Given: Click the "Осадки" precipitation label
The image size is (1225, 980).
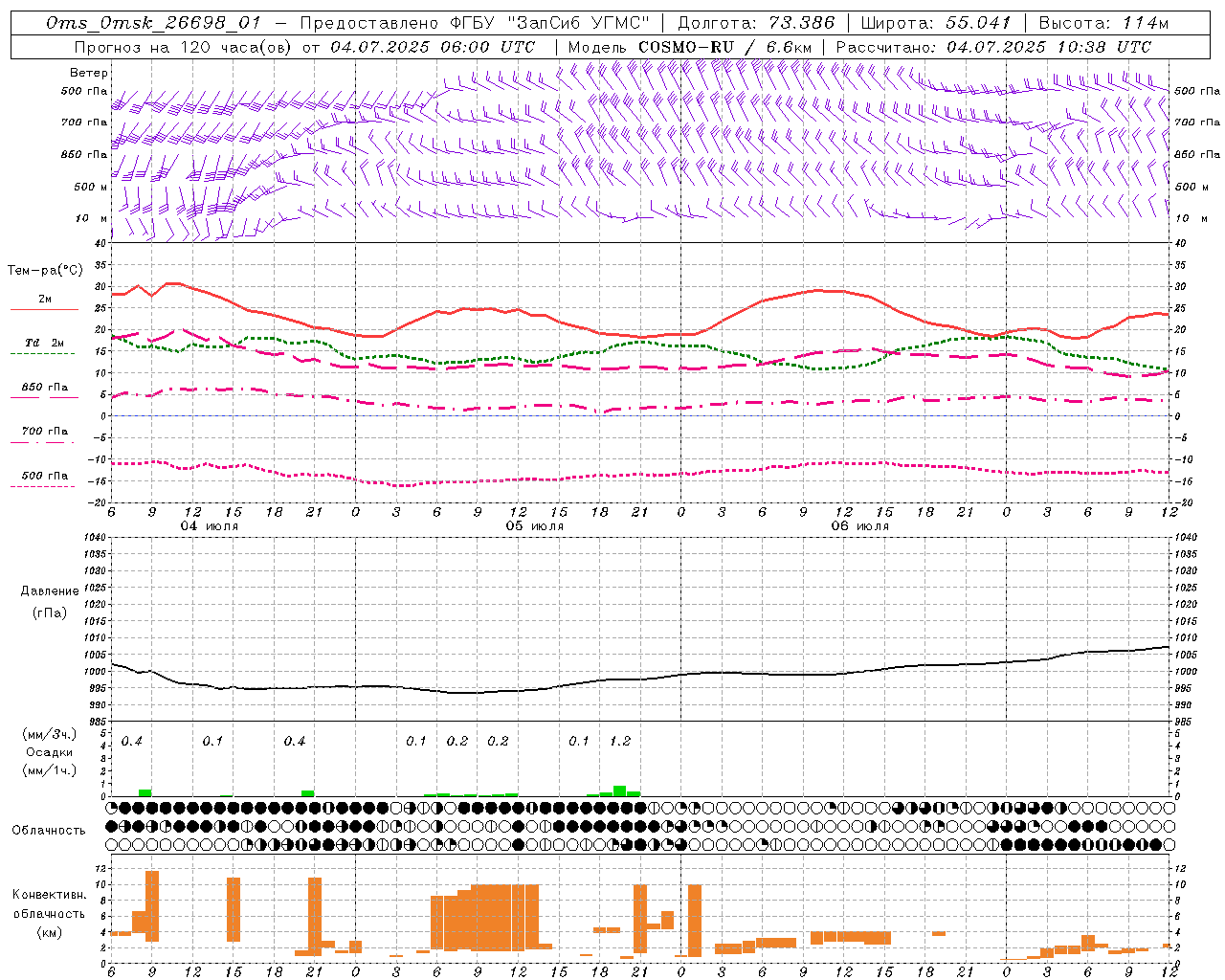Looking at the screenshot, I should coord(50,752).
